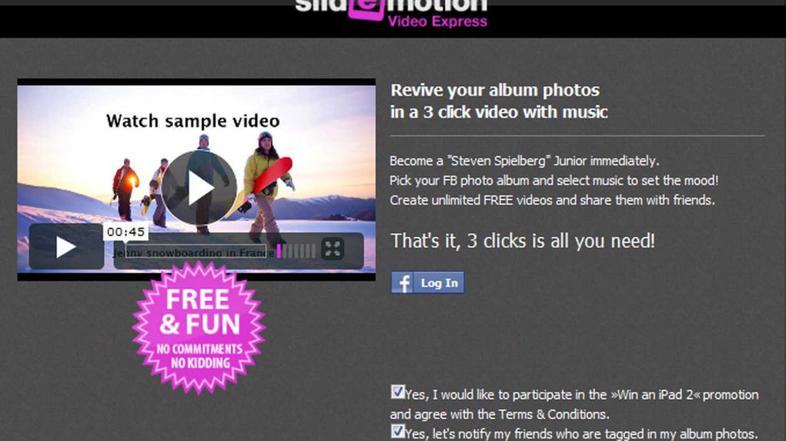The height and width of the screenshot is (441, 786).
Task: Play the sample video with large center button
Action: [199, 188]
